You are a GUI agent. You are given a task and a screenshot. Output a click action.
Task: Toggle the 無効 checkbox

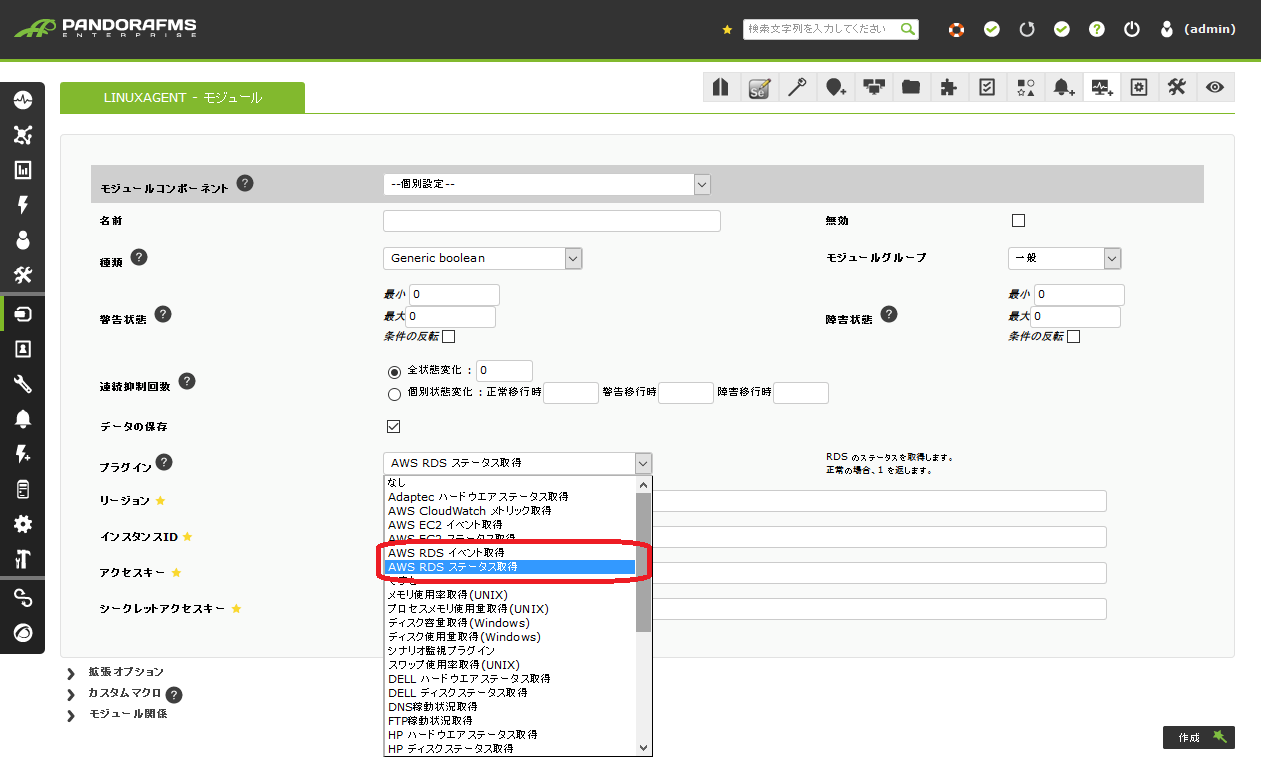point(1019,221)
